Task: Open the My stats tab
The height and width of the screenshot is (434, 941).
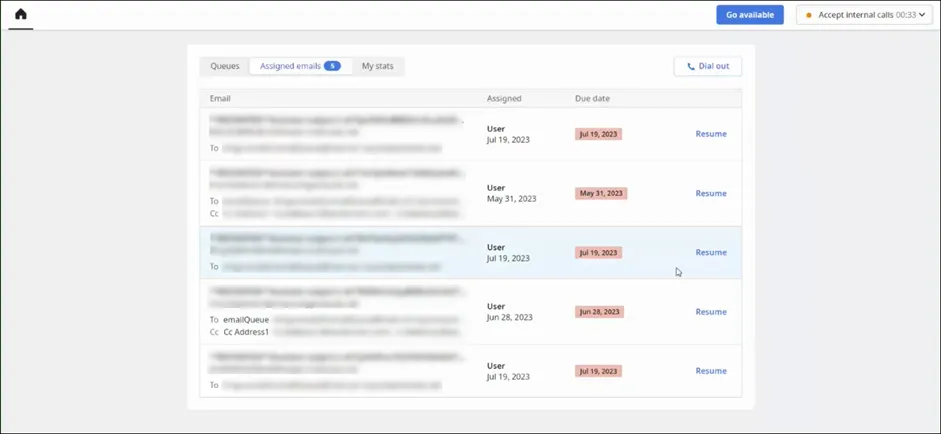Action: 377,66
